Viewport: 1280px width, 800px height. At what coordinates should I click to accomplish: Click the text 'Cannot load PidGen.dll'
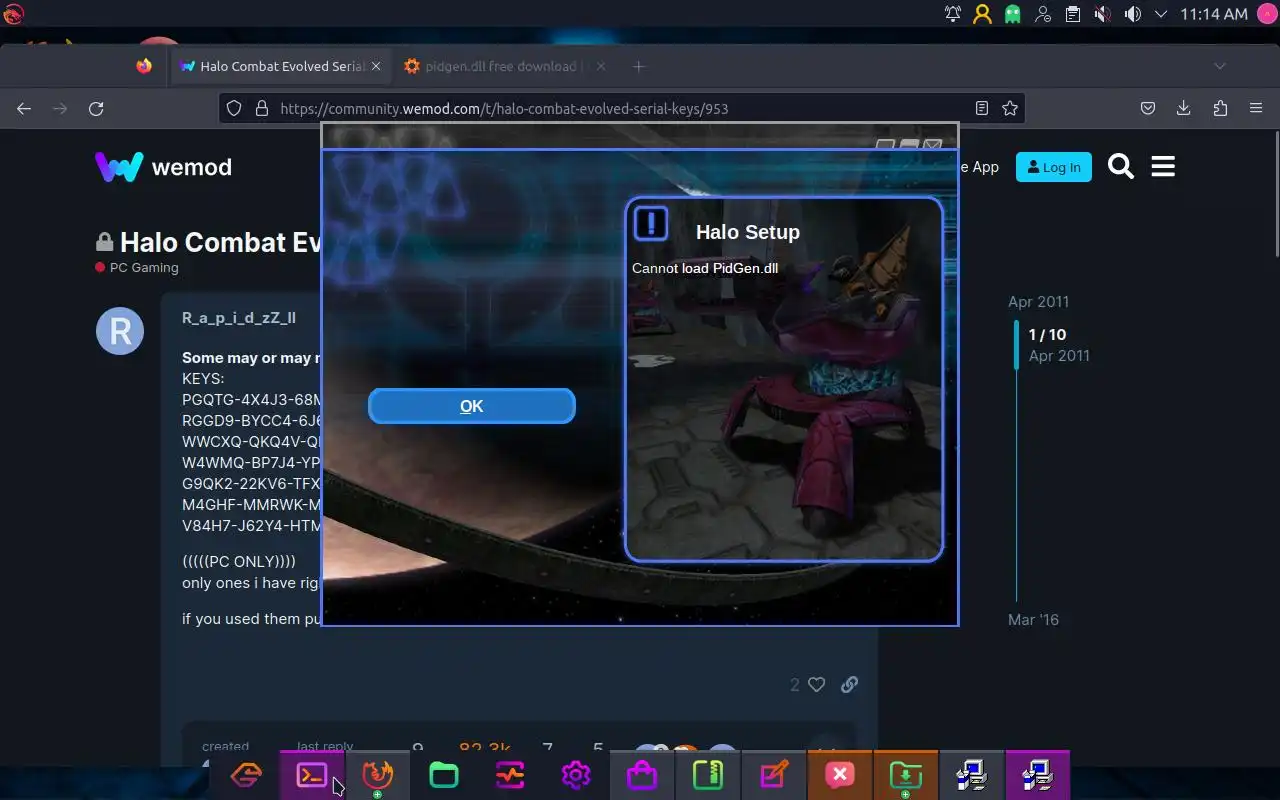pos(705,268)
